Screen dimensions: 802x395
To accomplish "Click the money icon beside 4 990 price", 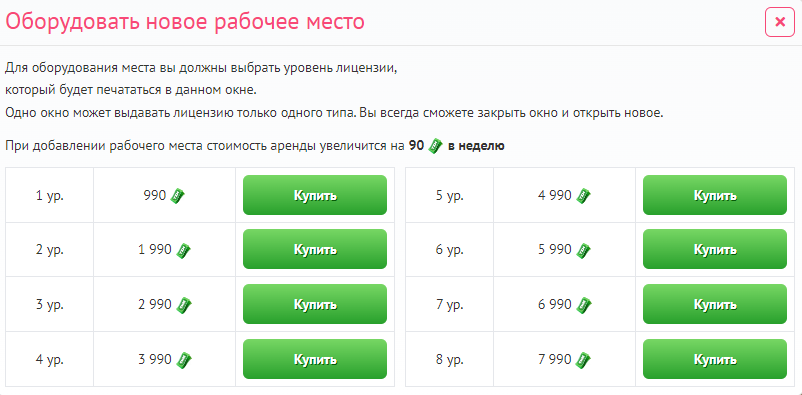I will coord(583,196).
